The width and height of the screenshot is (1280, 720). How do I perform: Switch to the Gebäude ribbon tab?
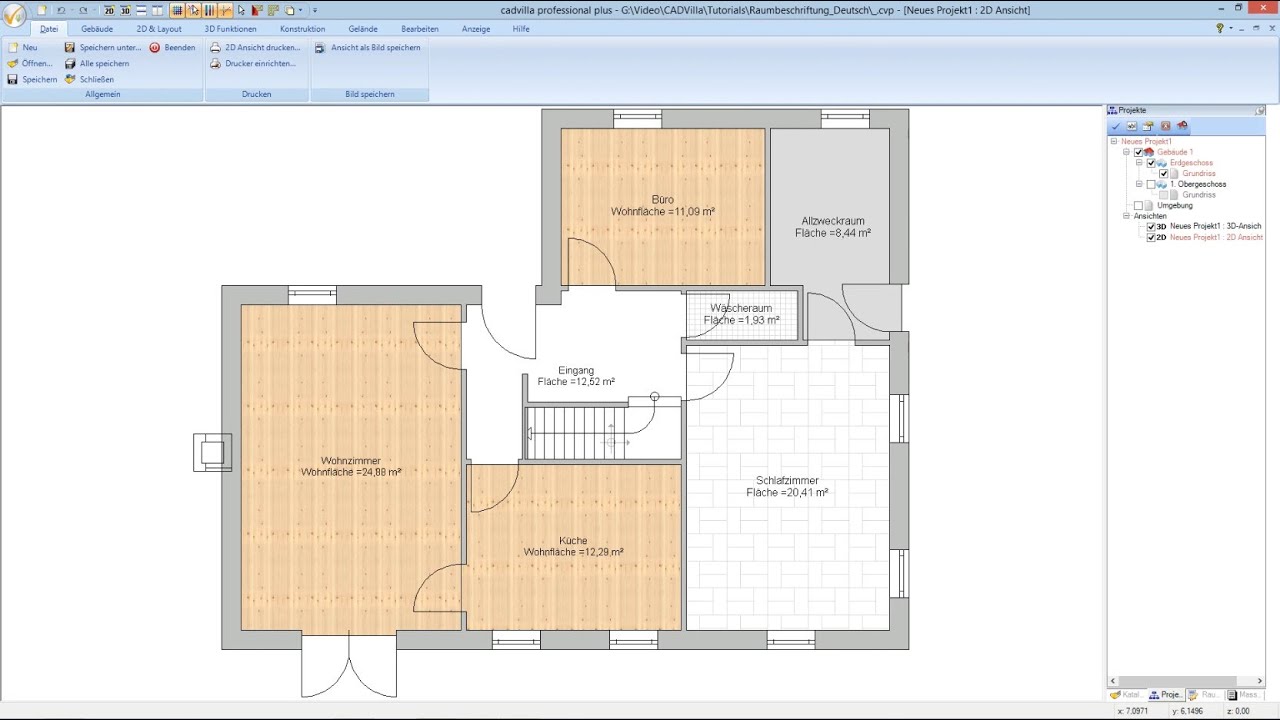pos(97,29)
